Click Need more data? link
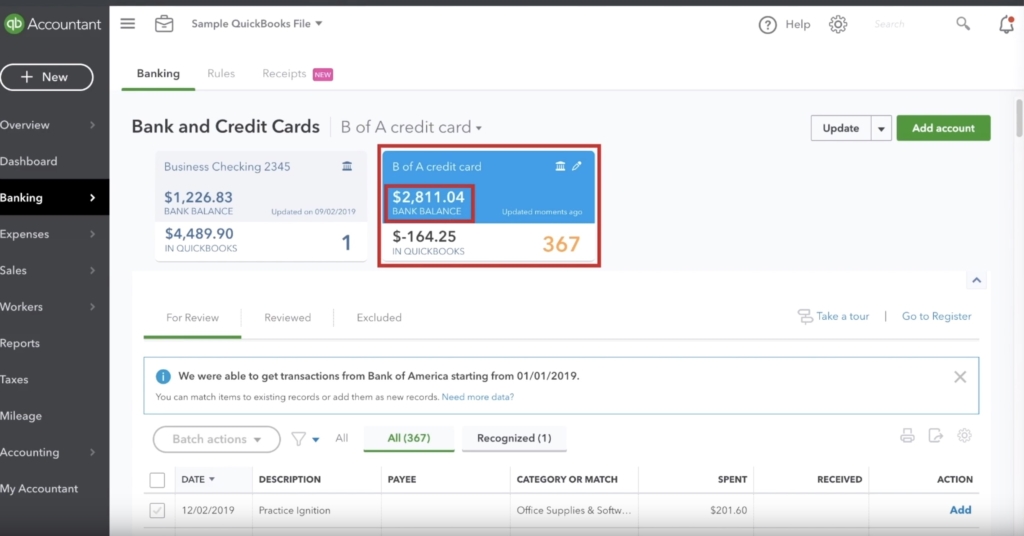Screen dimensions: 1024x536 tap(477, 397)
